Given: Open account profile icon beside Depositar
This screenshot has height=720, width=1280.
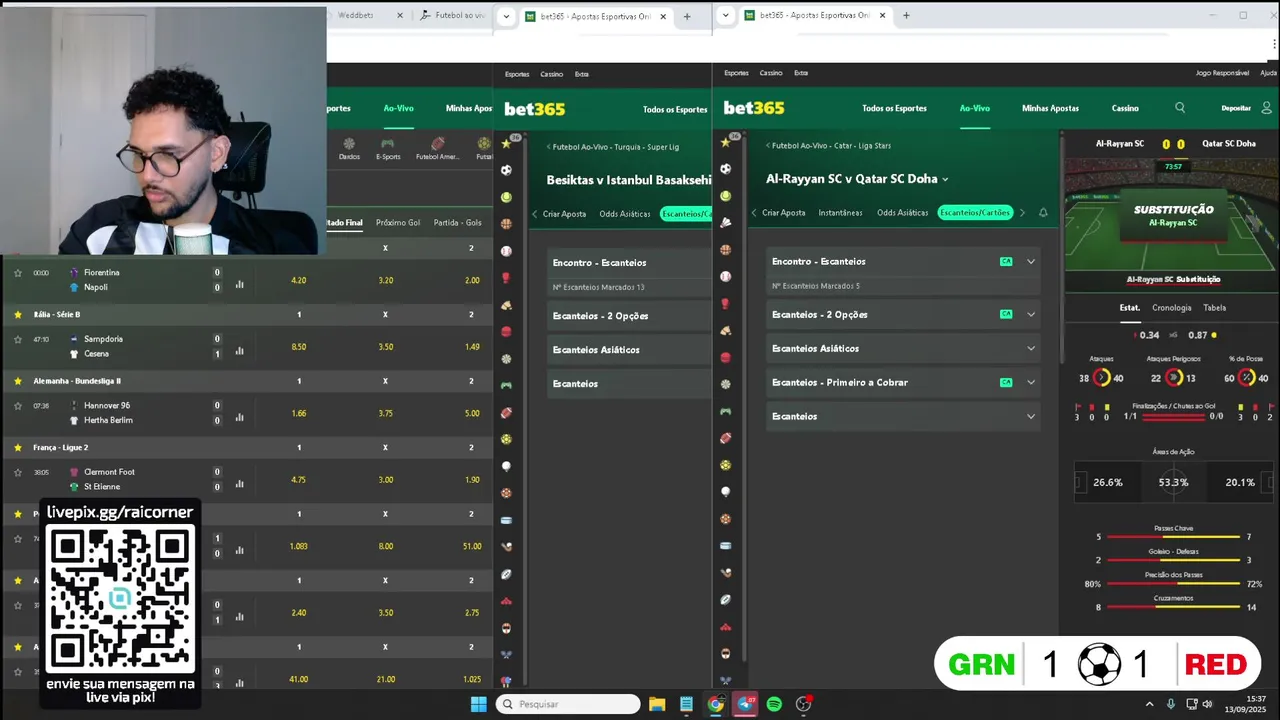Looking at the screenshot, I should click(x=1266, y=108).
